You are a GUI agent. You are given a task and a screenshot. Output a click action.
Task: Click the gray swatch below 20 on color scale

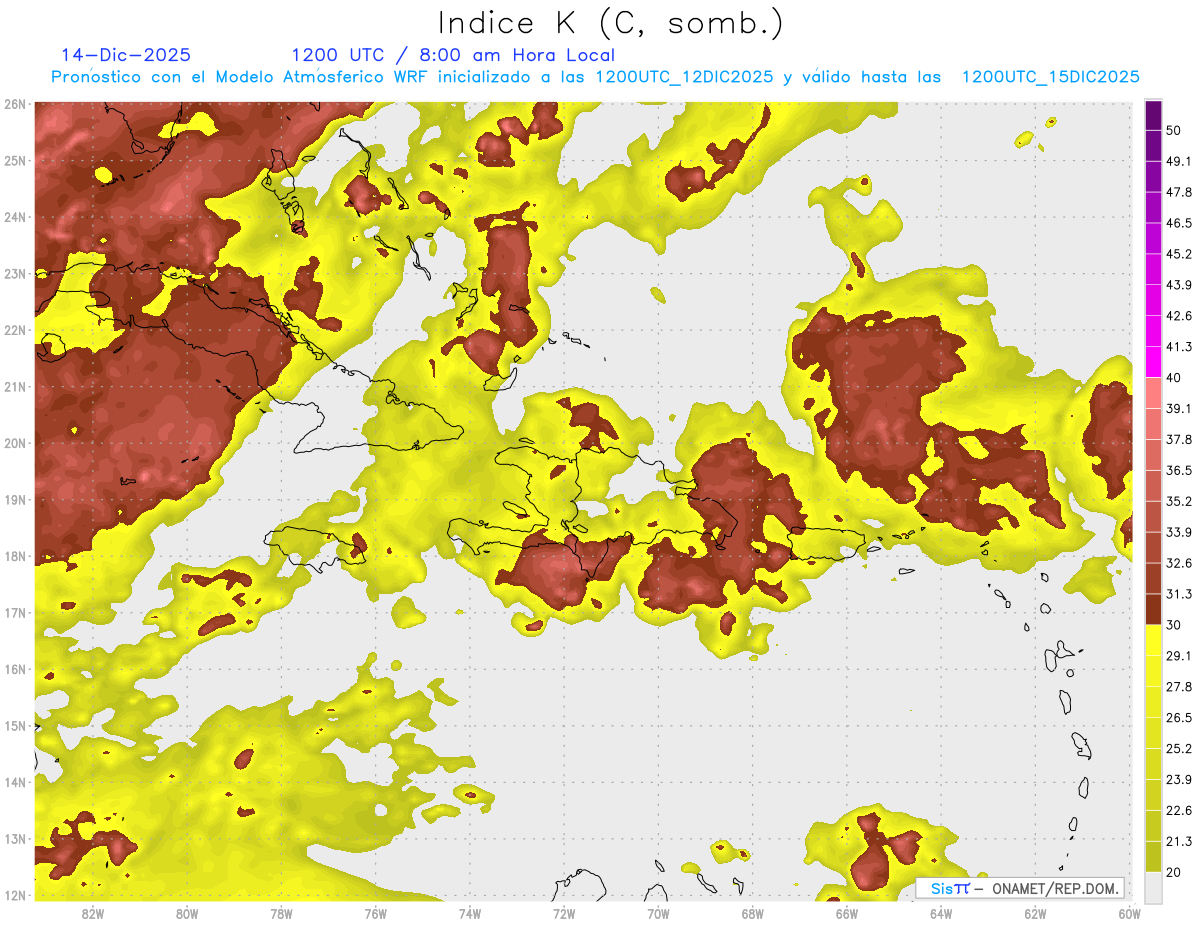click(x=1153, y=886)
